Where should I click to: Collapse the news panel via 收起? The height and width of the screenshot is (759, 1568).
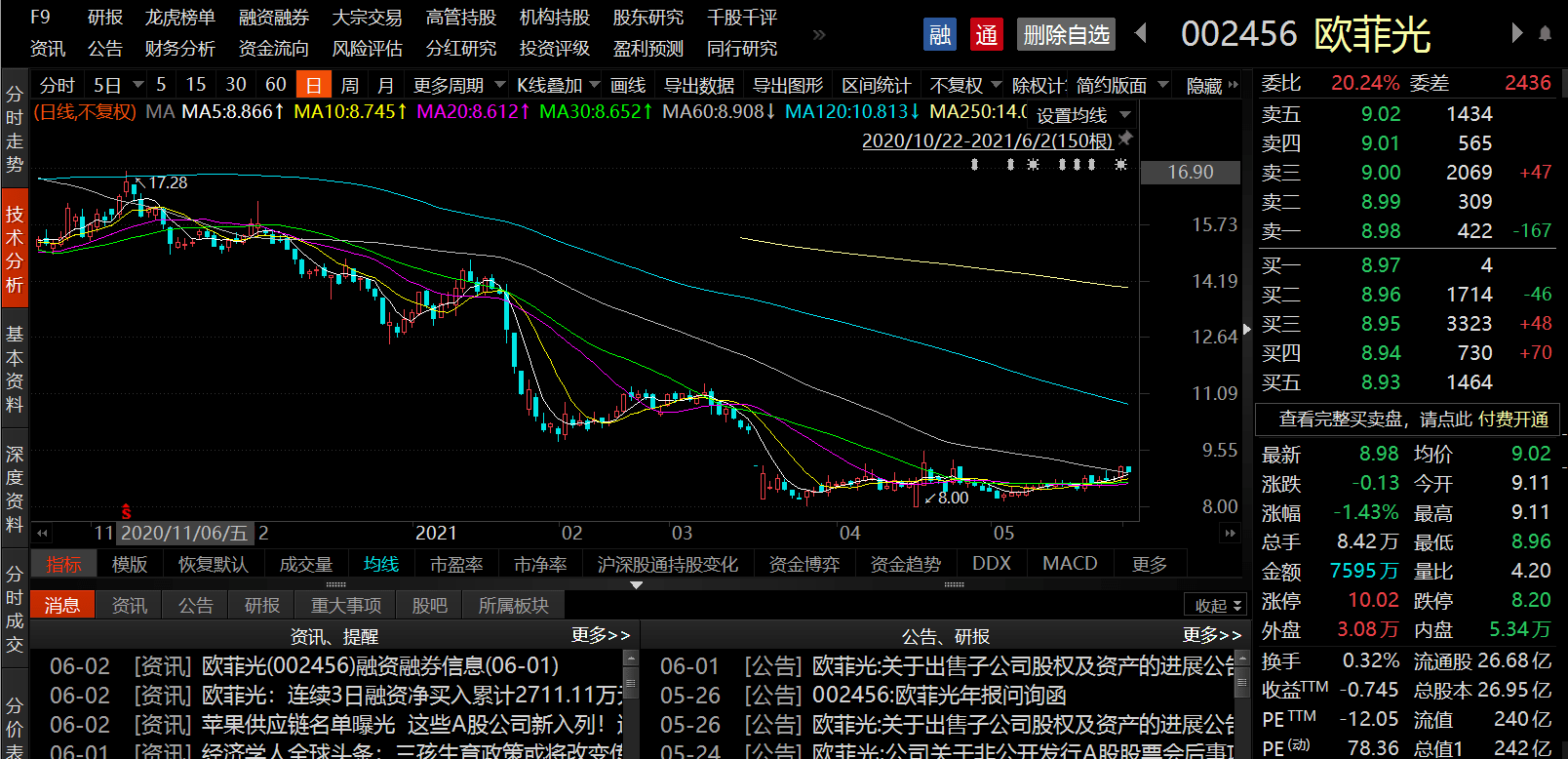pyautogui.click(x=1215, y=605)
